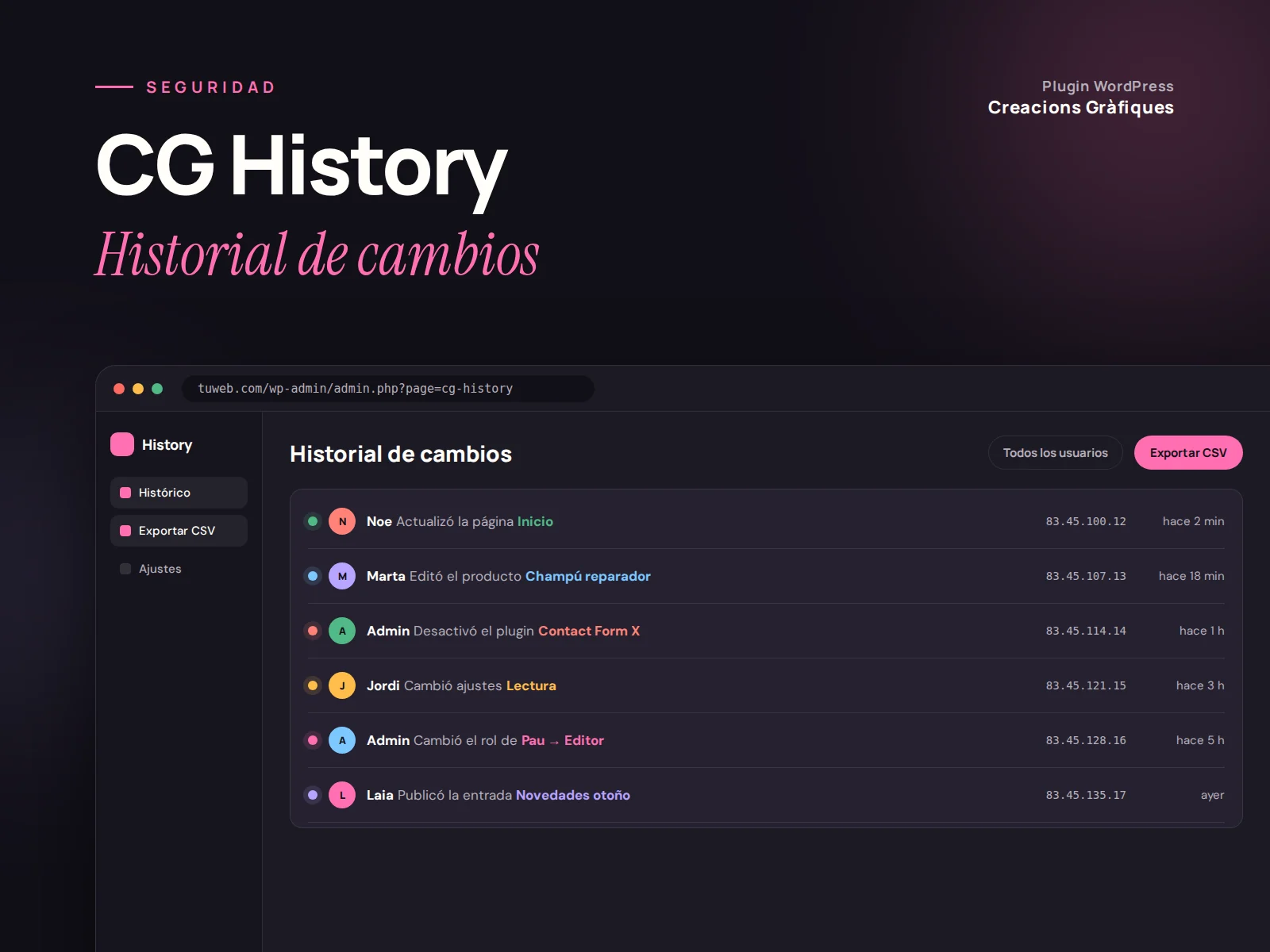Click IP address 83.45.135.17
The image size is (1270, 952).
(1086, 795)
